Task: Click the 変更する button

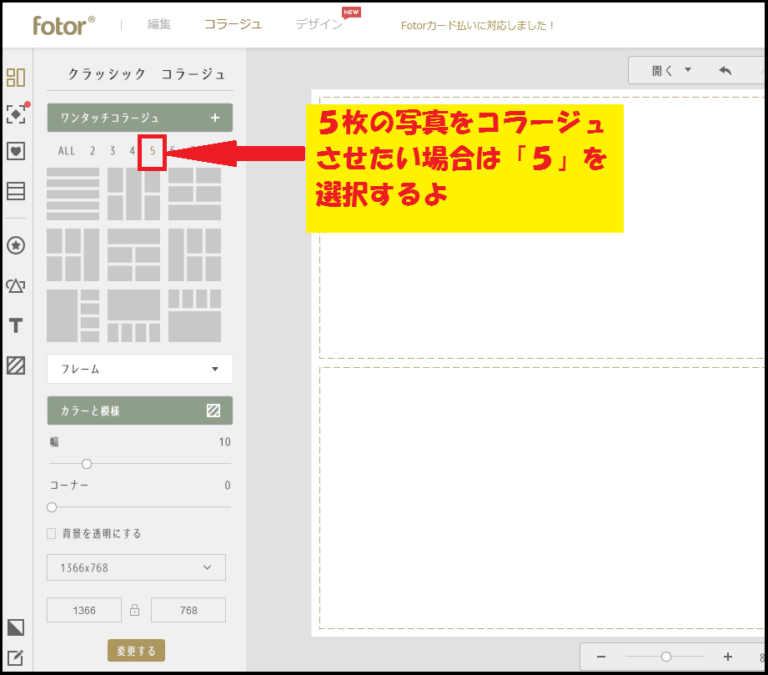Action: point(136,651)
